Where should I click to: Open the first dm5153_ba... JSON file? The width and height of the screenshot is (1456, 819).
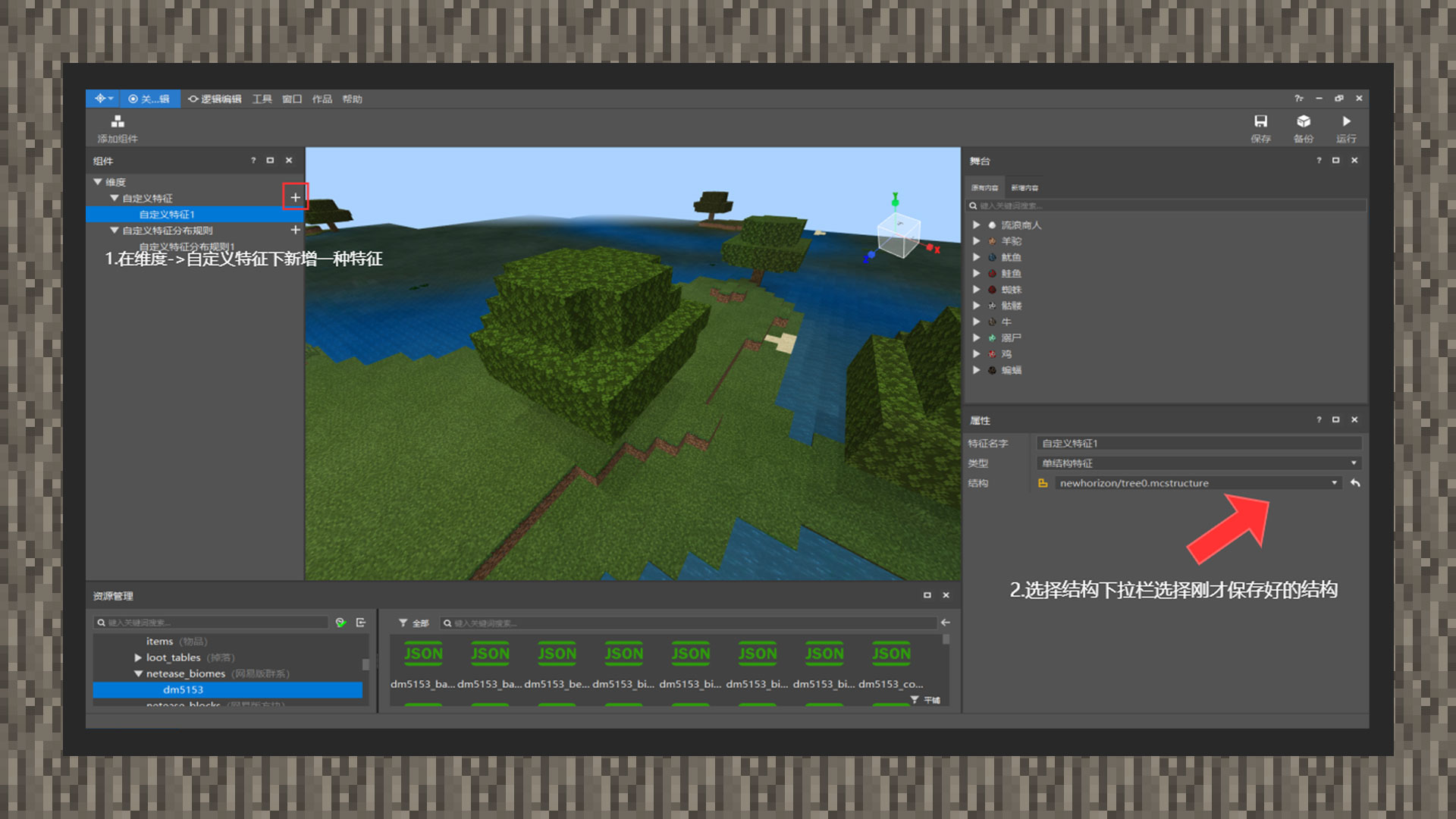click(423, 665)
